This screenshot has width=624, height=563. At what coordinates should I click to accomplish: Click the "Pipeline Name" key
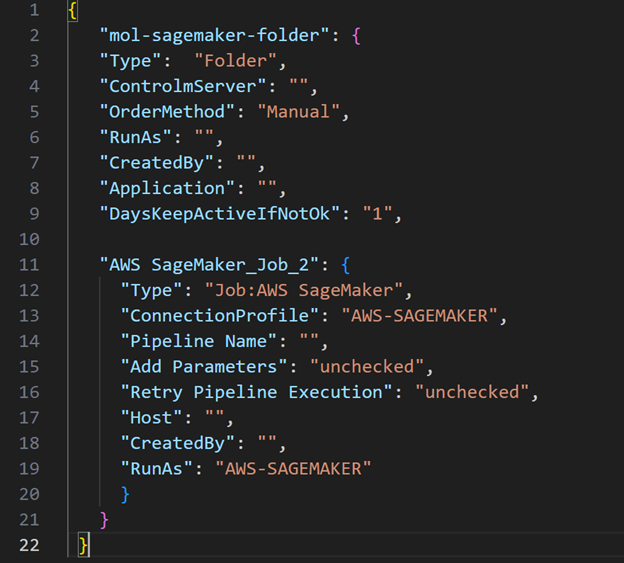pos(199,341)
